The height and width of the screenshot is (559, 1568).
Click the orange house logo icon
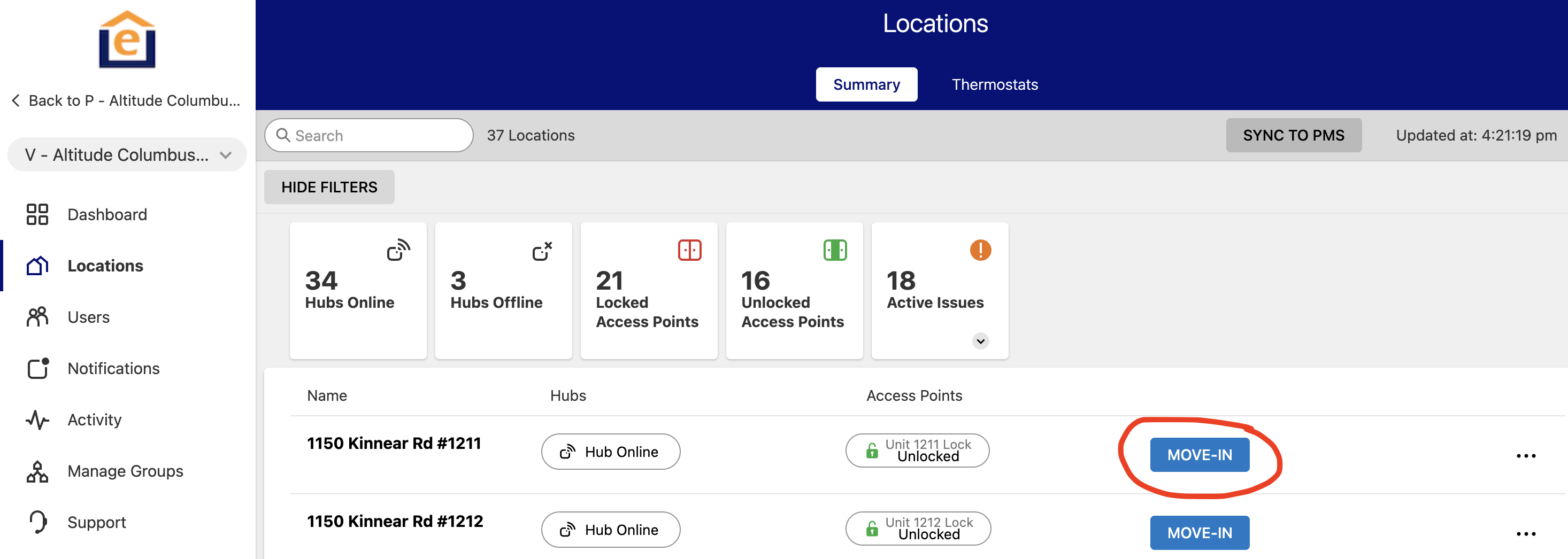point(127,40)
